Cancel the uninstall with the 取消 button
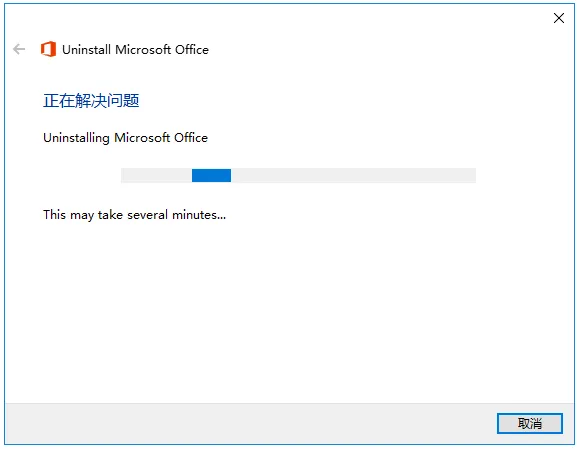Viewport: 577px width, 449px height. click(x=530, y=423)
